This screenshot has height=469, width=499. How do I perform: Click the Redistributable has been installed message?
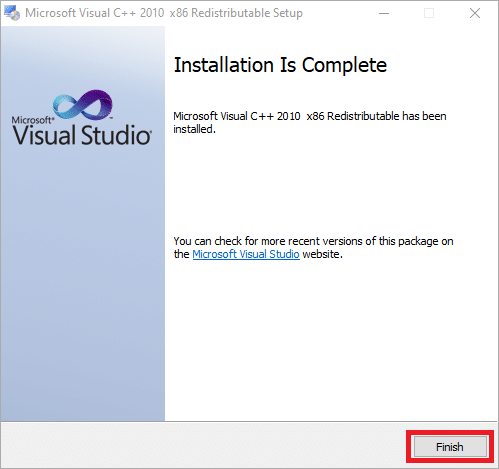click(x=310, y=122)
